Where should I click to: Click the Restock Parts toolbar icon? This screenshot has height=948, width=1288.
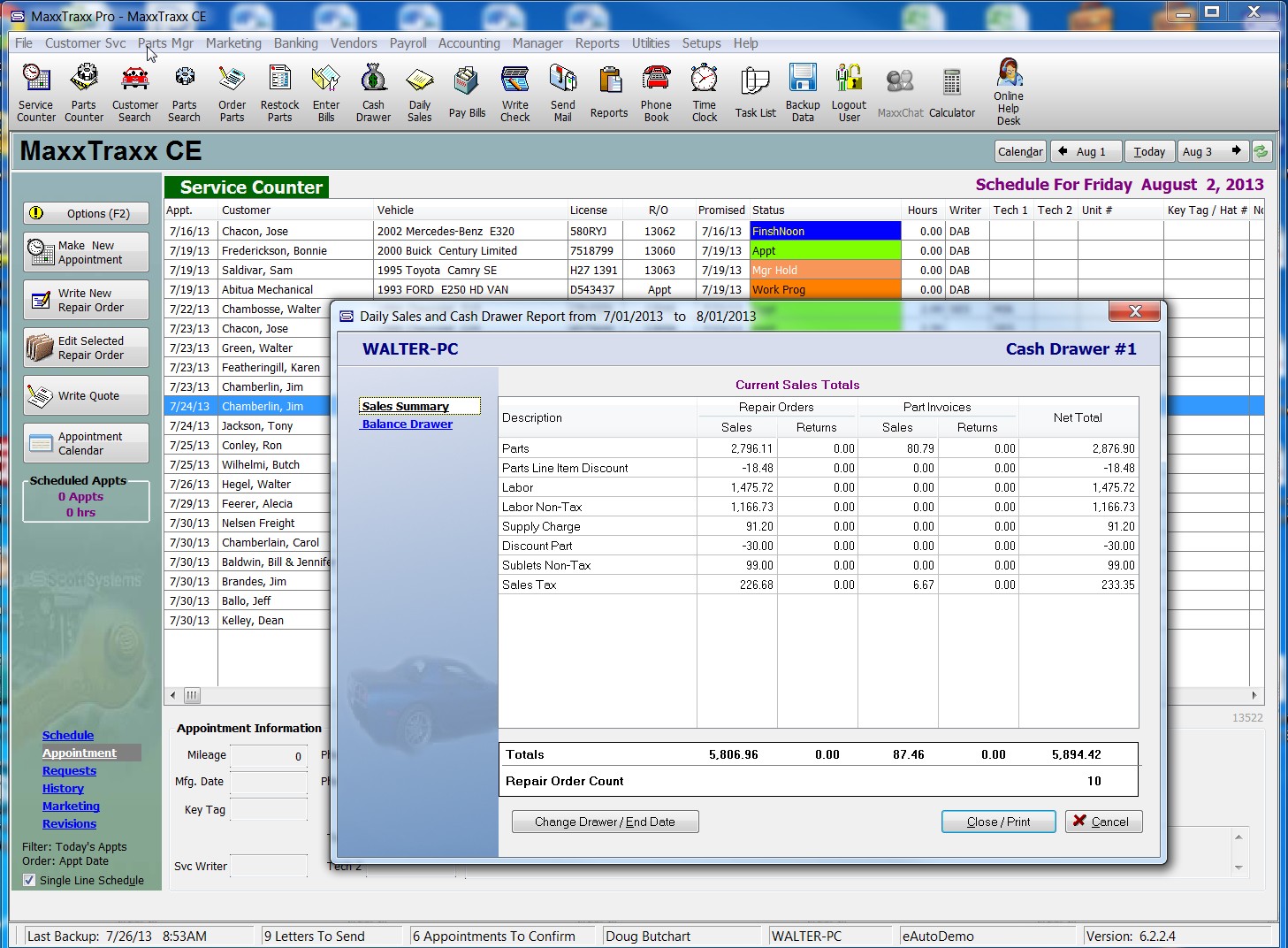pos(279,92)
